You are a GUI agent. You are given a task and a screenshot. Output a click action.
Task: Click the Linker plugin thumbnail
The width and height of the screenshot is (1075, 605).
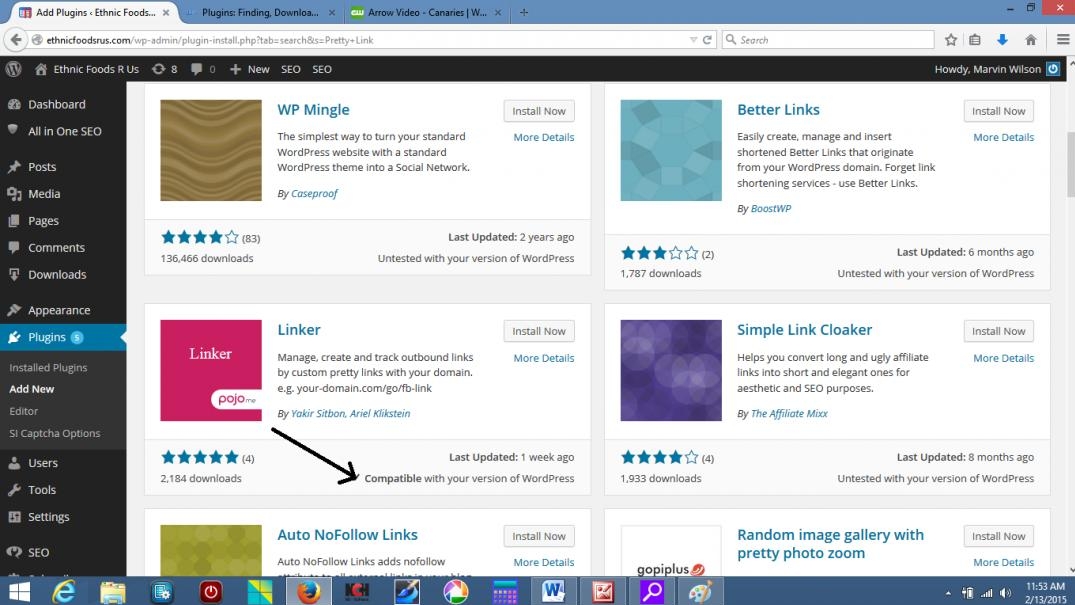click(211, 370)
